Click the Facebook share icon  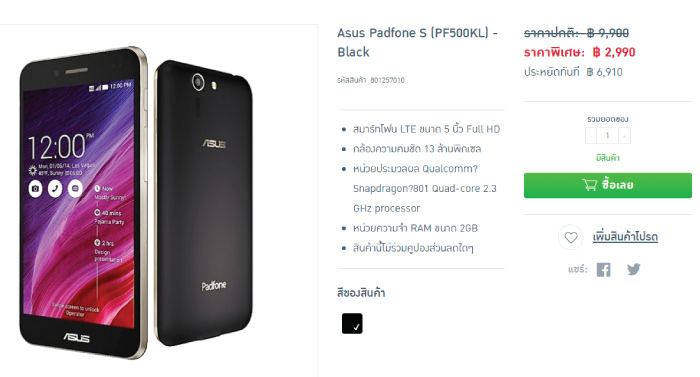click(x=604, y=270)
